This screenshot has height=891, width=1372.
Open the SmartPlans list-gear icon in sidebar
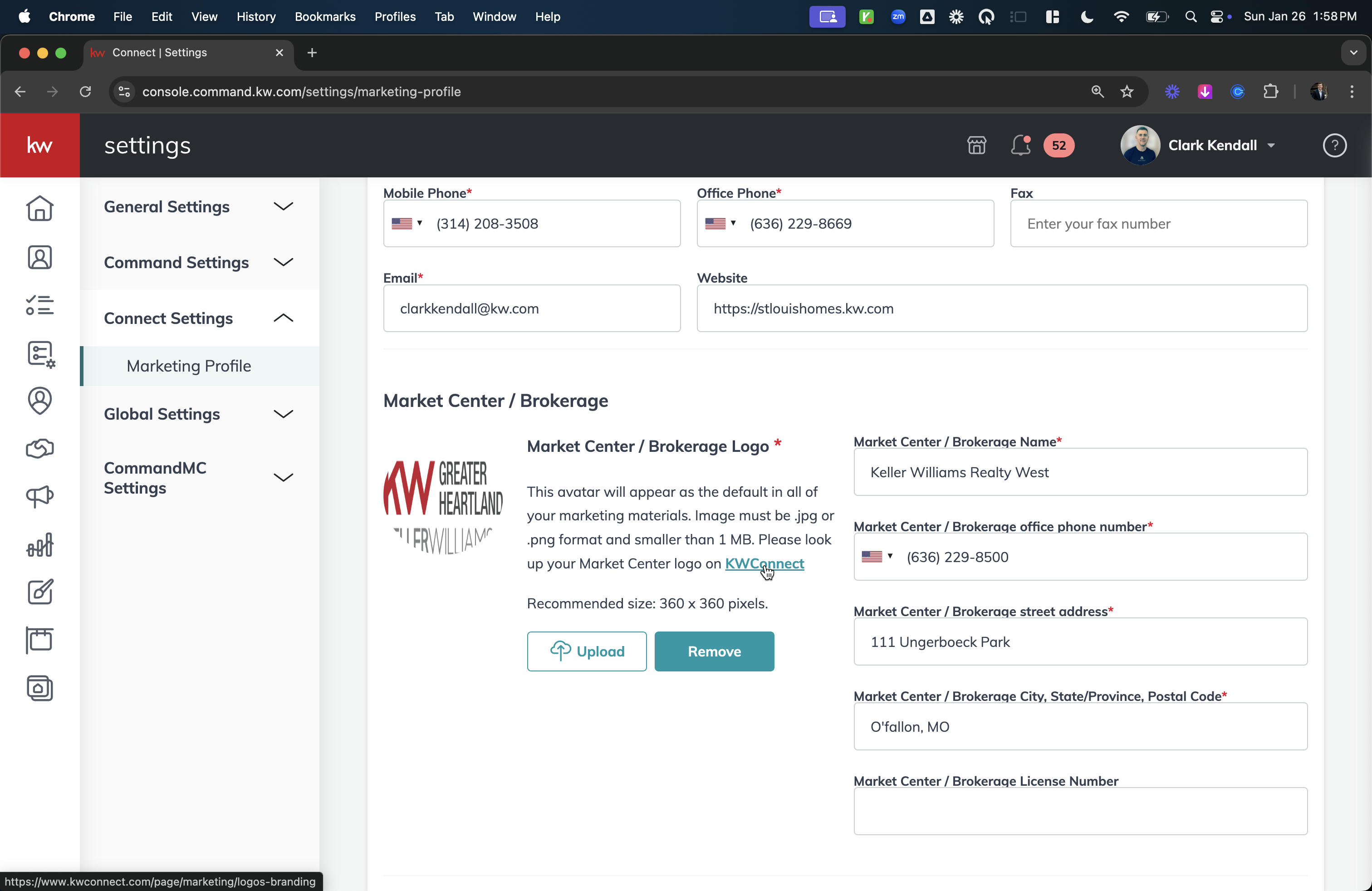click(x=40, y=354)
